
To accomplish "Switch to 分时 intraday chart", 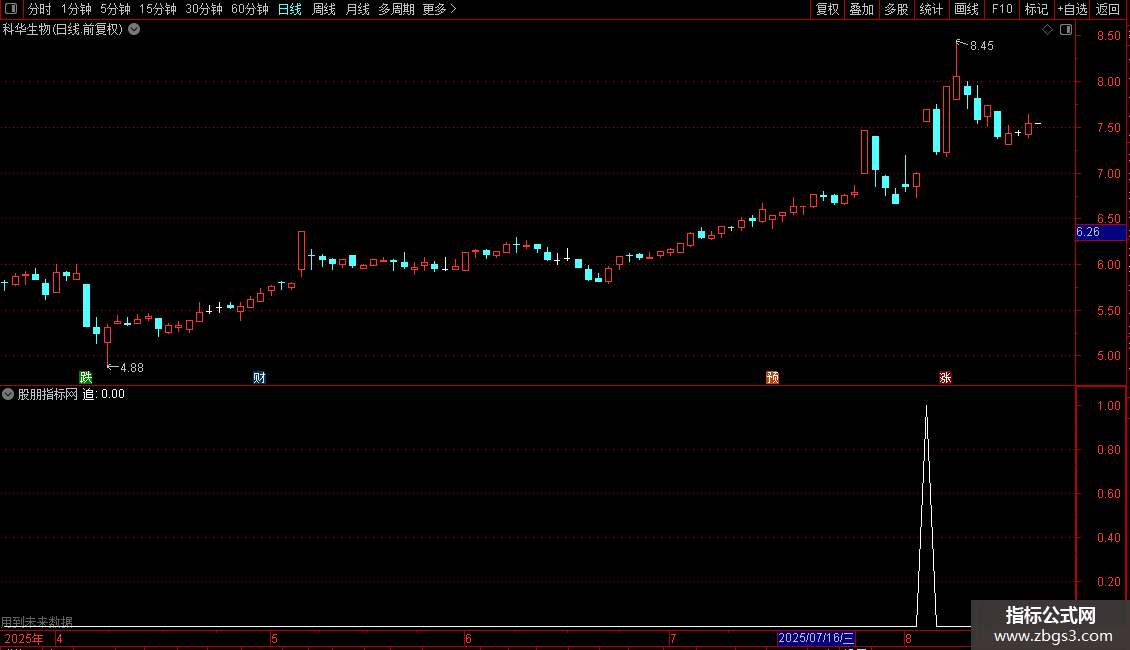I will point(40,9).
